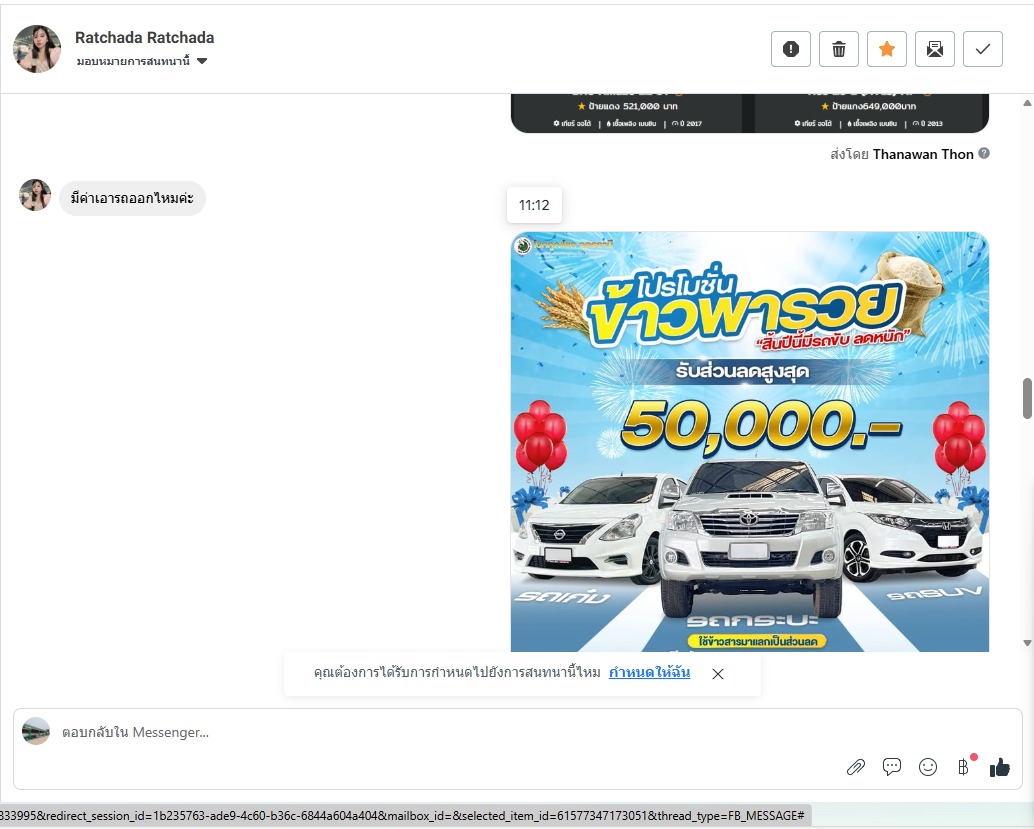The height and width of the screenshot is (829, 1034).
Task: Click help icon beside Thanawan Thon
Action: tap(984, 153)
